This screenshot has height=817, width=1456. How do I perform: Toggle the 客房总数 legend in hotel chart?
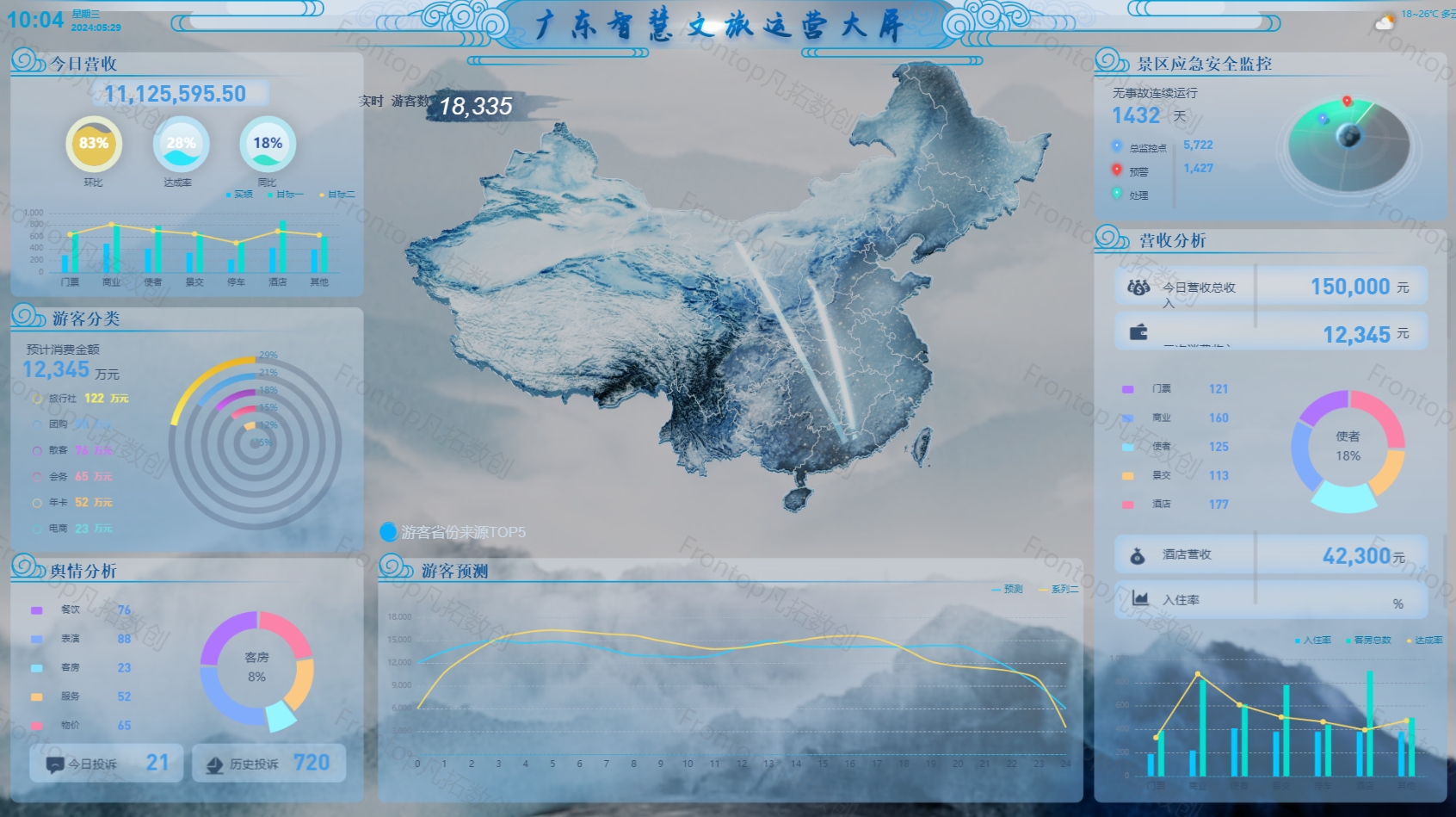coord(1368,641)
